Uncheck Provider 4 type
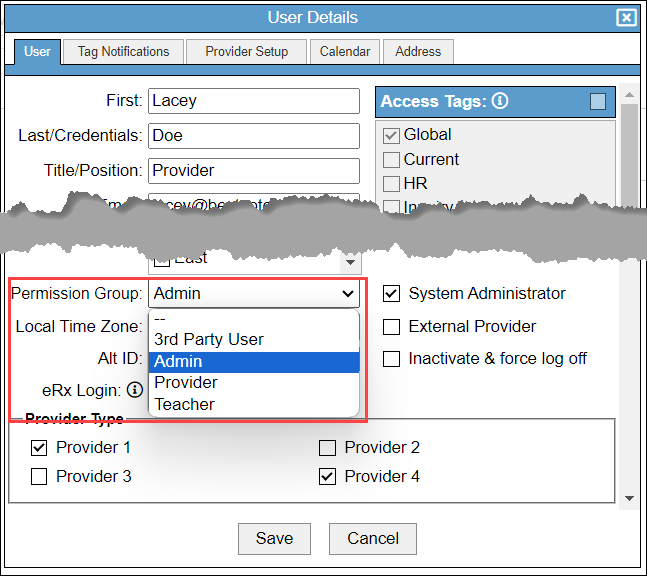The image size is (647, 576). point(327,477)
